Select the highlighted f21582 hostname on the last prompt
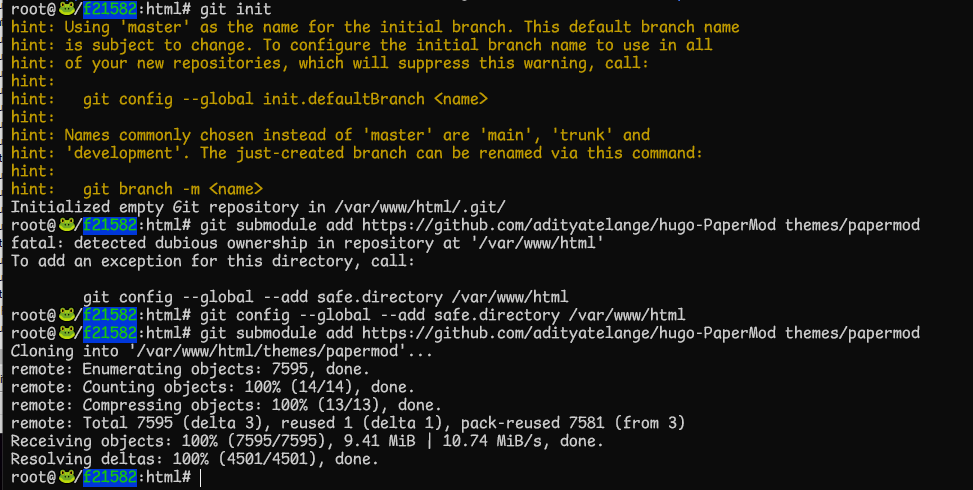973x490 pixels. point(110,477)
